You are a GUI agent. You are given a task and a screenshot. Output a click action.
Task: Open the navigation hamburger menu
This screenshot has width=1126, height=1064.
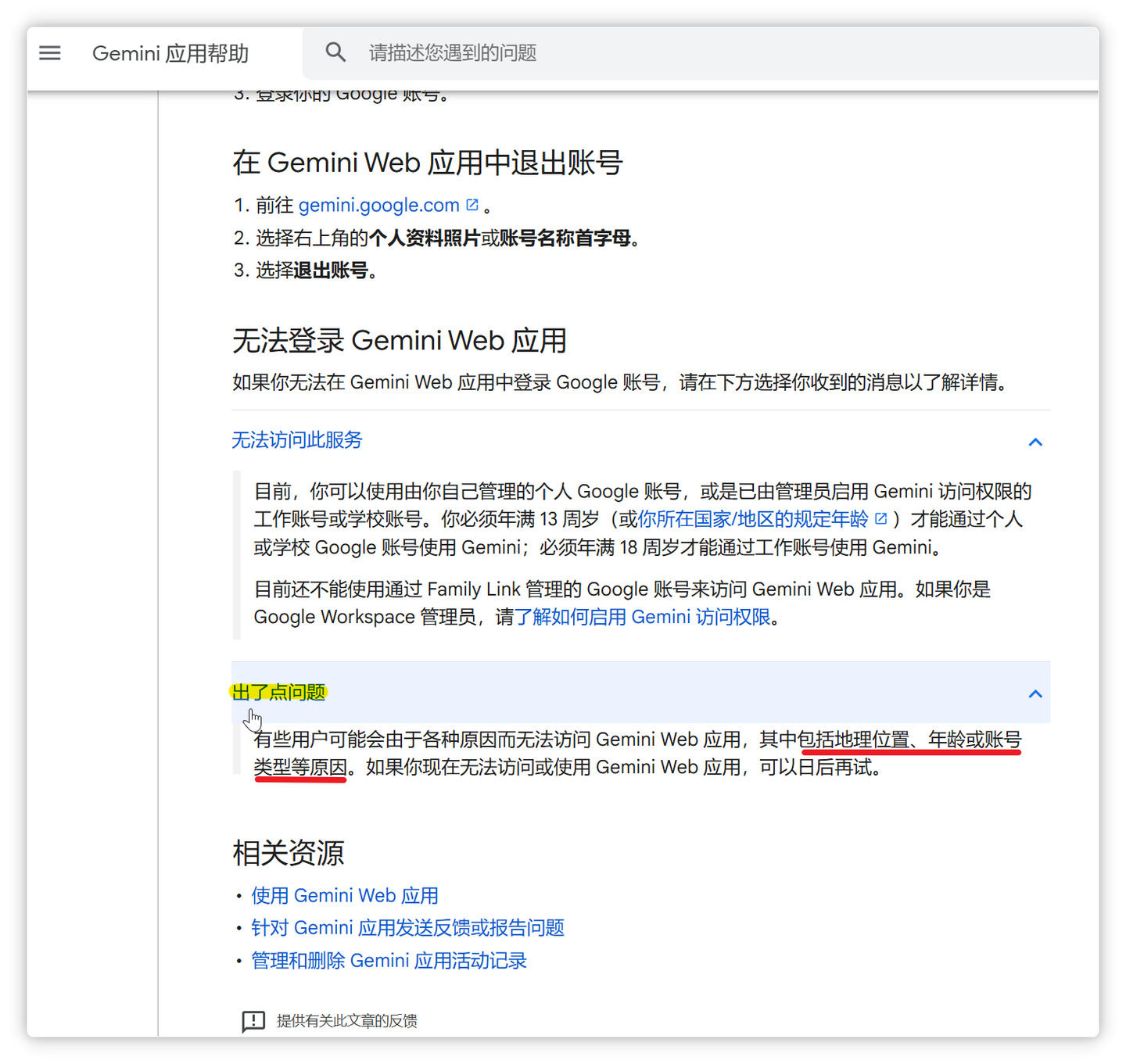click(49, 52)
